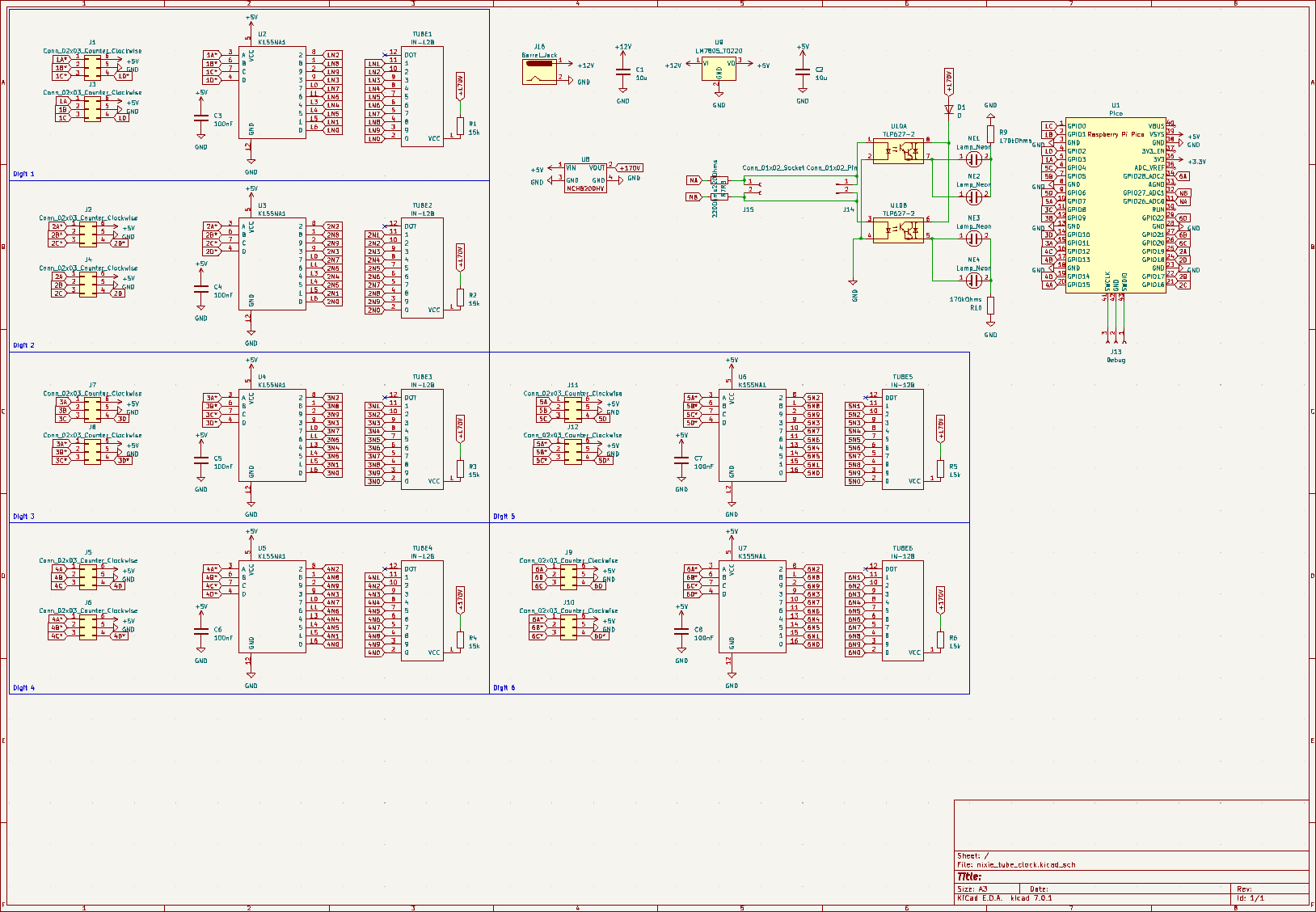Click the 'Digit 1' section label
Viewport: 1316px width, 912px height.
click(x=23, y=174)
